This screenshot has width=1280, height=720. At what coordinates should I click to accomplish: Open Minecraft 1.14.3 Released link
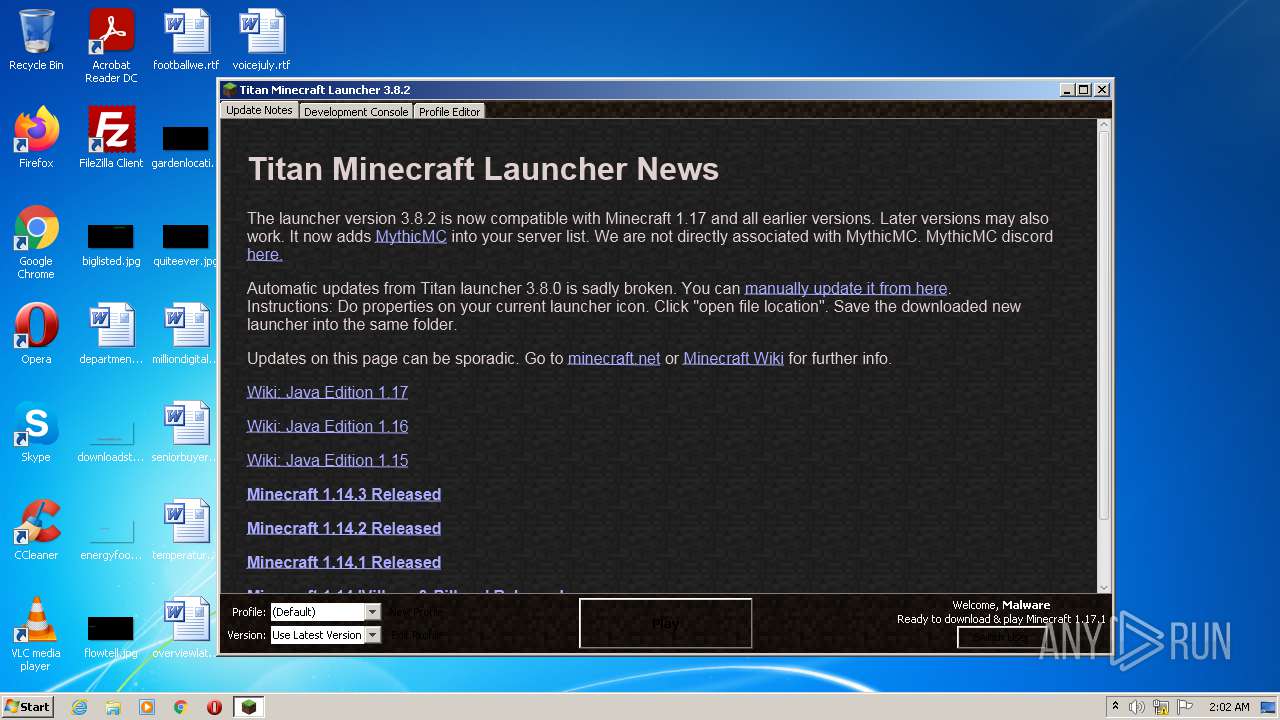[x=344, y=495]
